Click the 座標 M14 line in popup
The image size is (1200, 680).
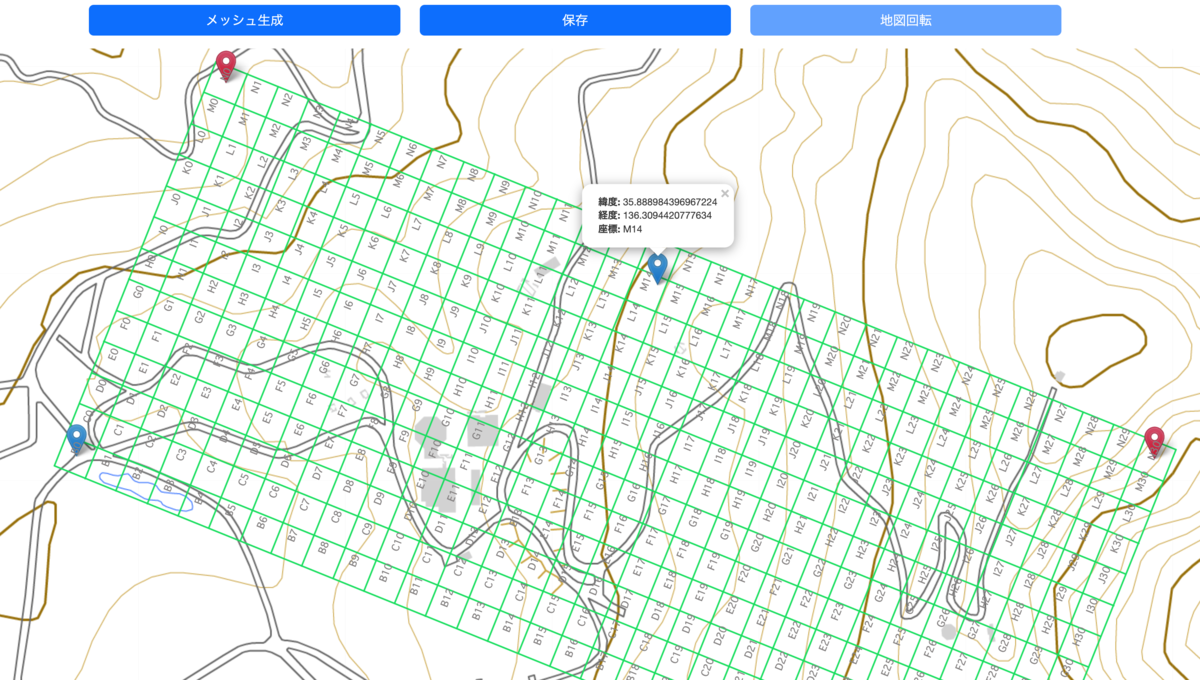(621, 229)
